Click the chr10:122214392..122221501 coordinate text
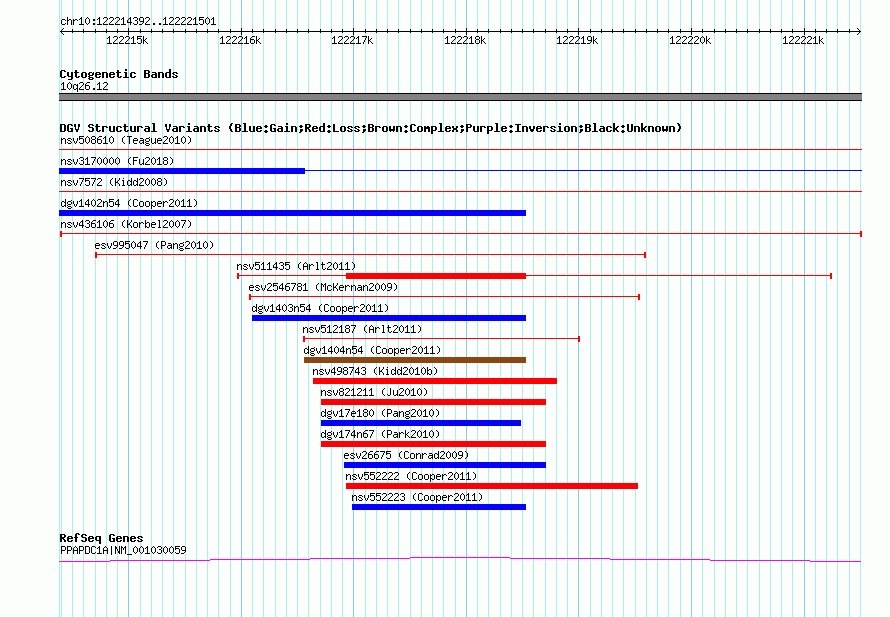 [x=138, y=22]
